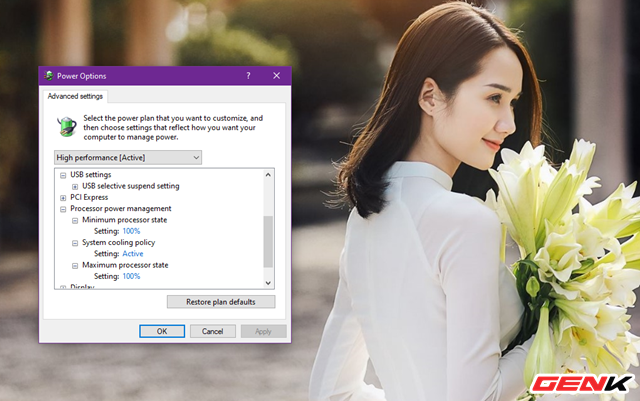Click the settings list scroll up arrow
The height and width of the screenshot is (401, 640).
[x=268, y=174]
